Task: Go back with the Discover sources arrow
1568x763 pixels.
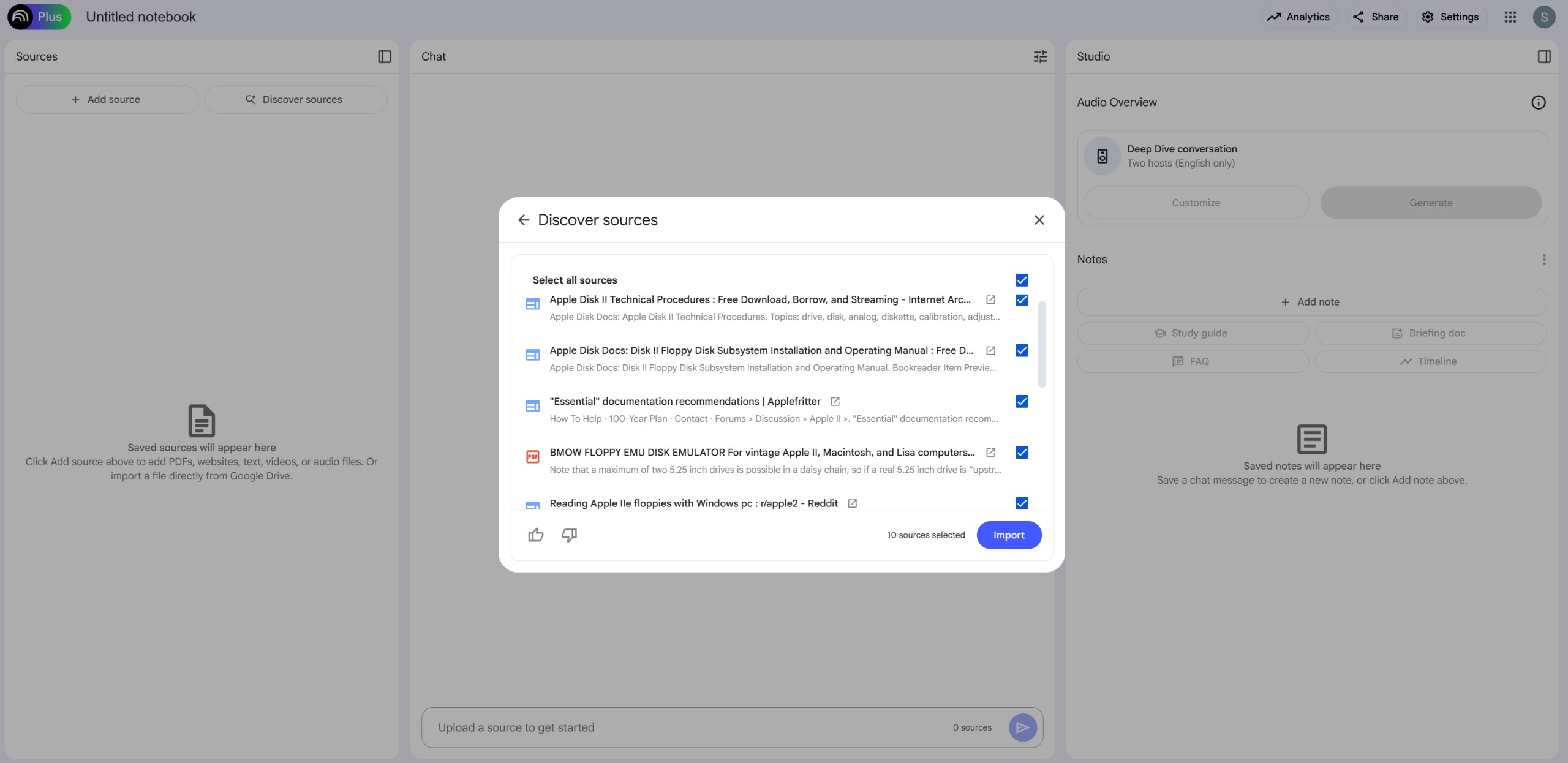Action: (523, 220)
